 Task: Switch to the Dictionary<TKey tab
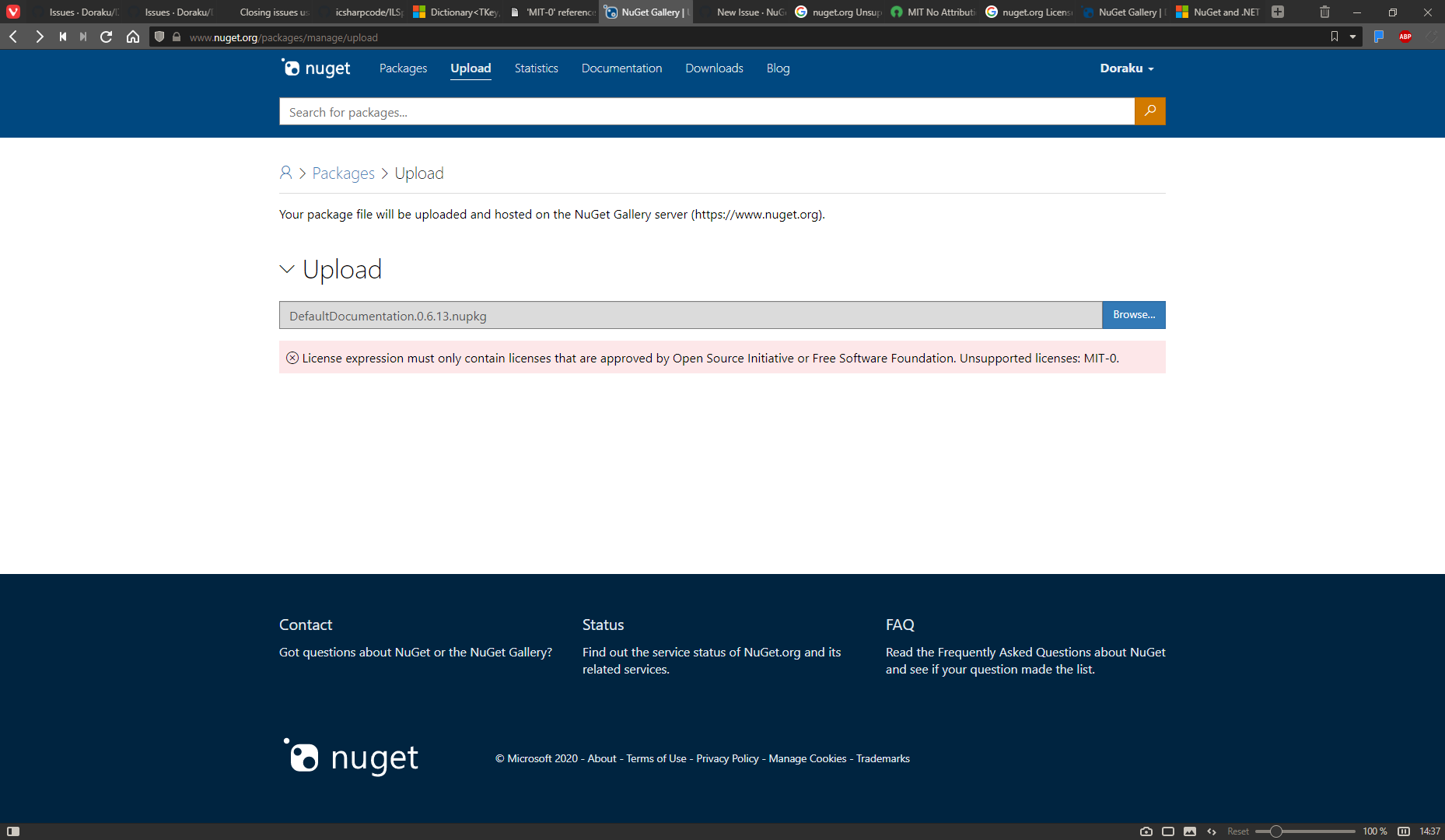point(456,12)
